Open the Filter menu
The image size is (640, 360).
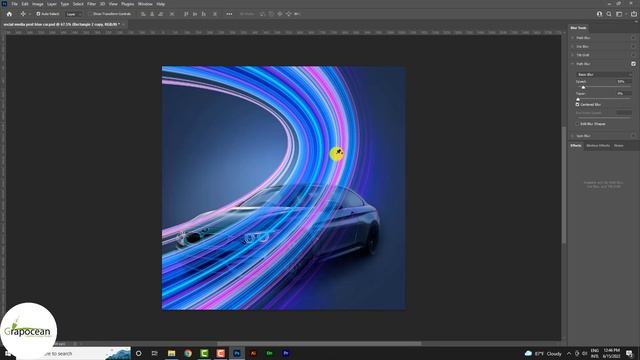91,4
